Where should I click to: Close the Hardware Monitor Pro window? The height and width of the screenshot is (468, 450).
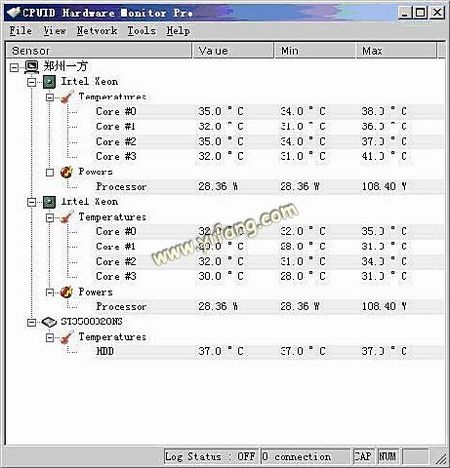click(437, 13)
